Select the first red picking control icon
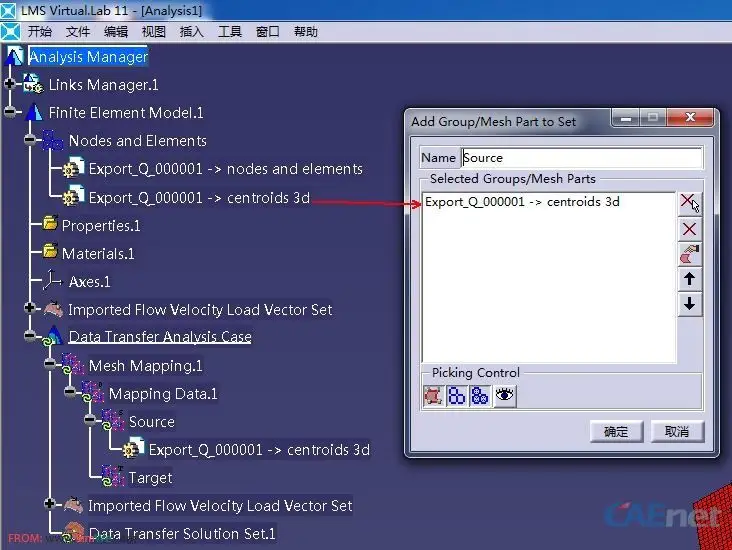Image resolution: width=732 pixels, height=550 pixels. (x=433, y=396)
